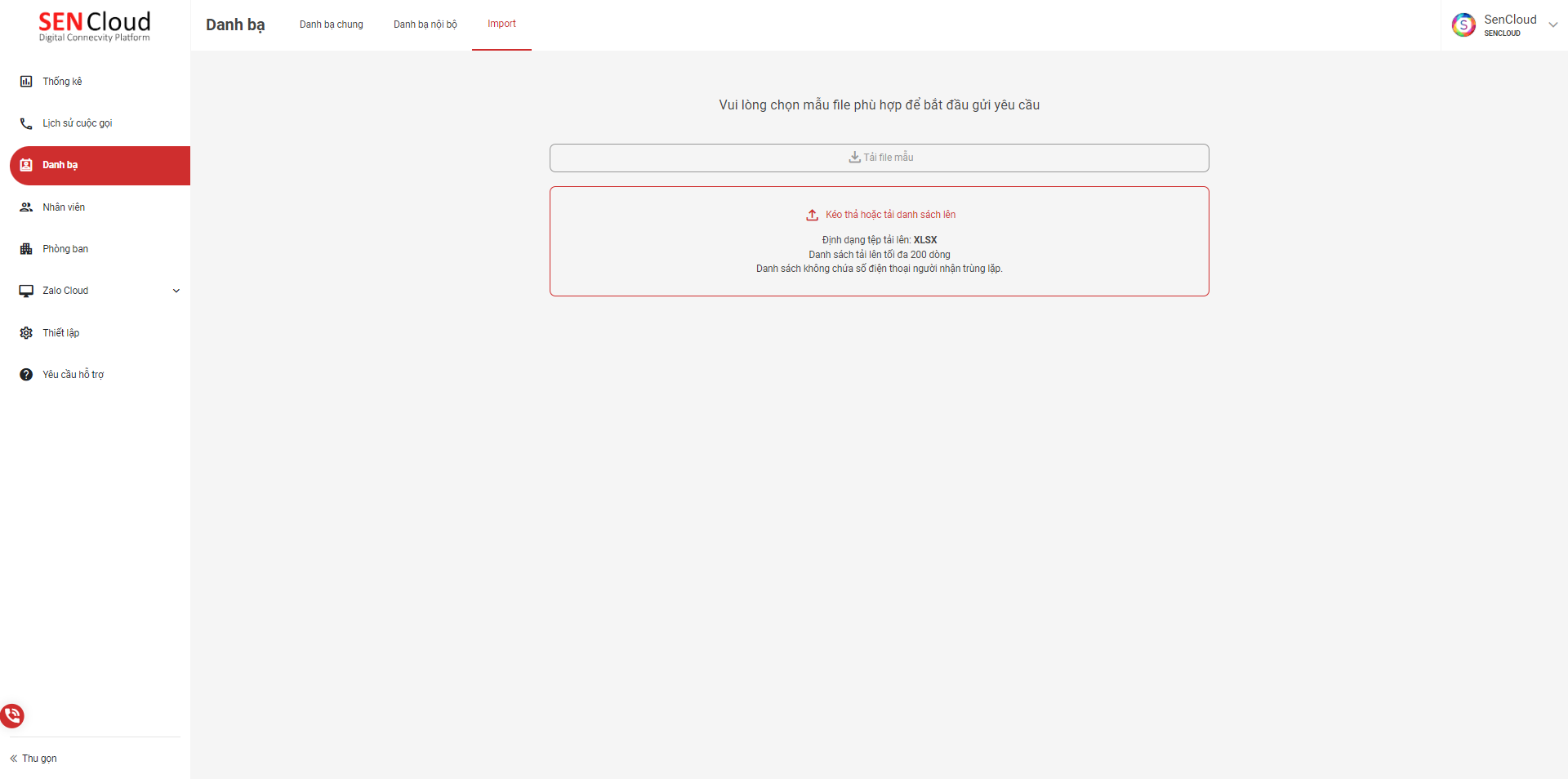Download the sample file via Tải file mẫu
Image resolution: width=1568 pixels, height=779 pixels.
coord(880,158)
